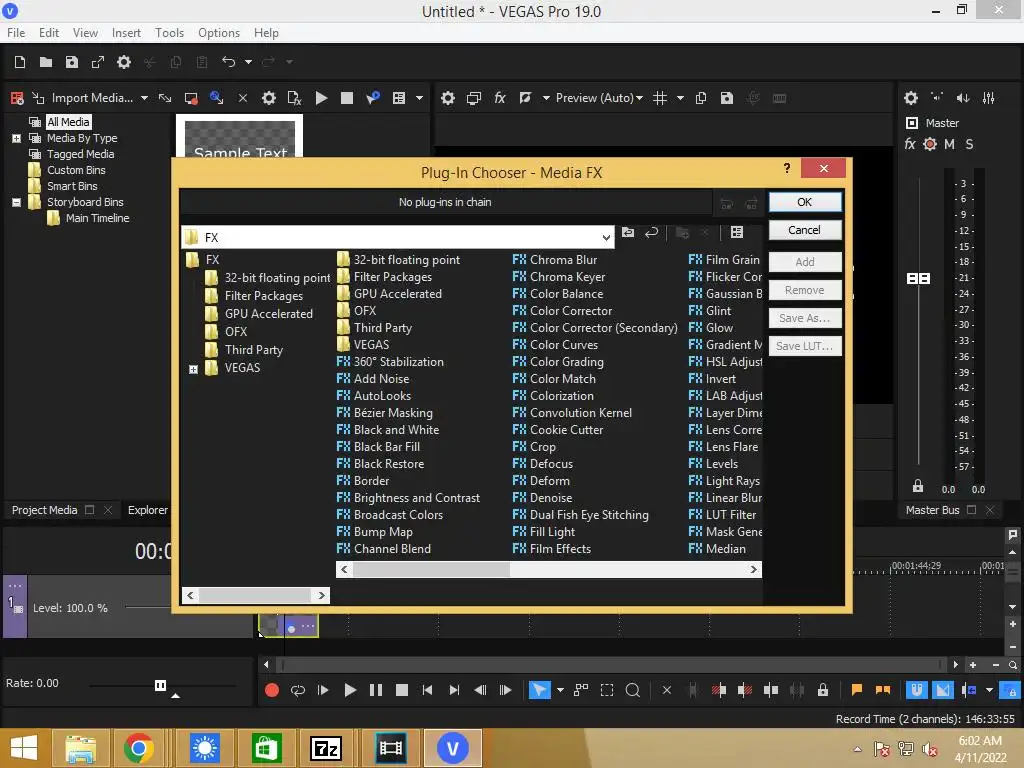Screen dimensions: 1024x768
Task: Play timeline from transport bar
Action: coord(350,690)
